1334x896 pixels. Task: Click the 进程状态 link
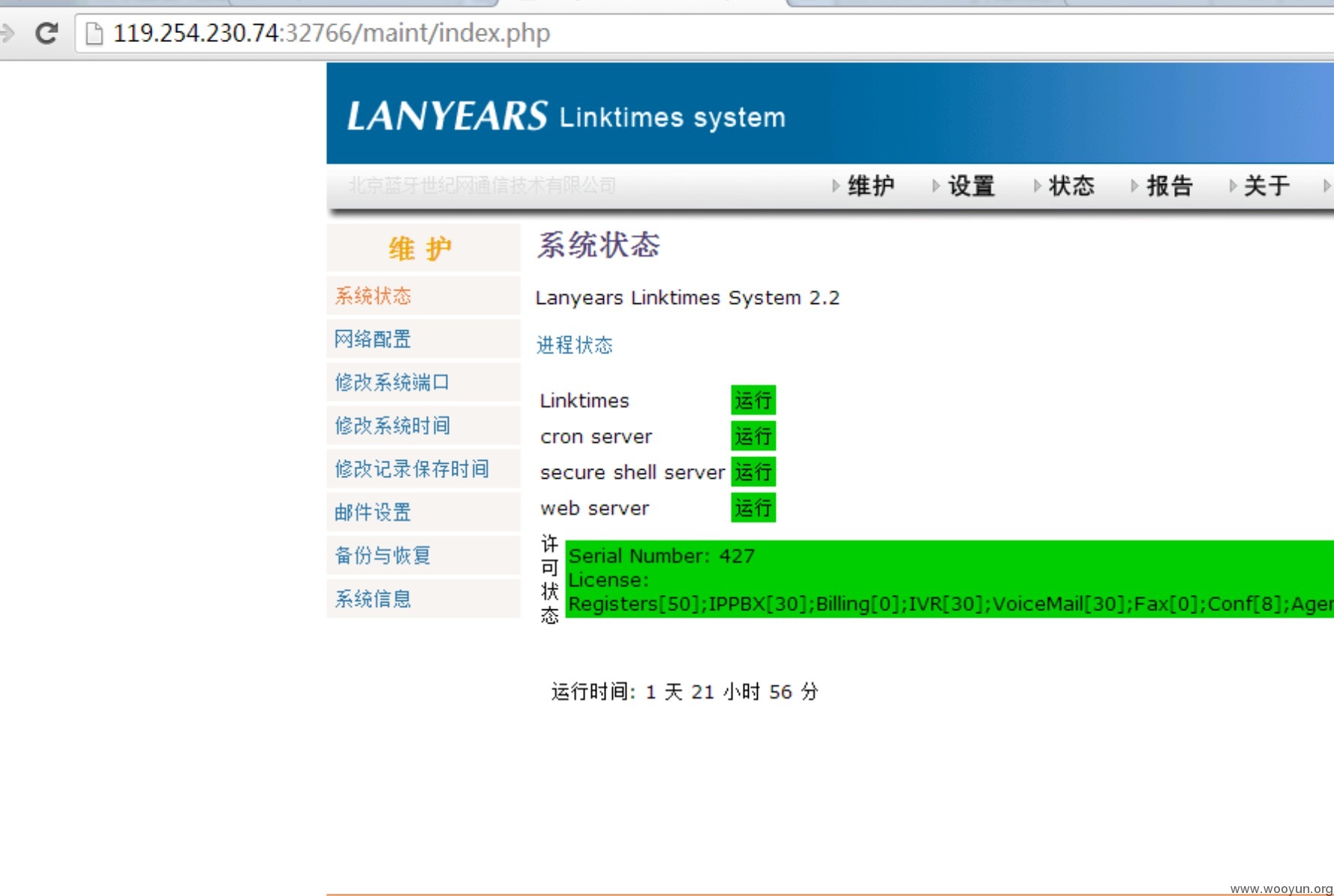point(575,345)
